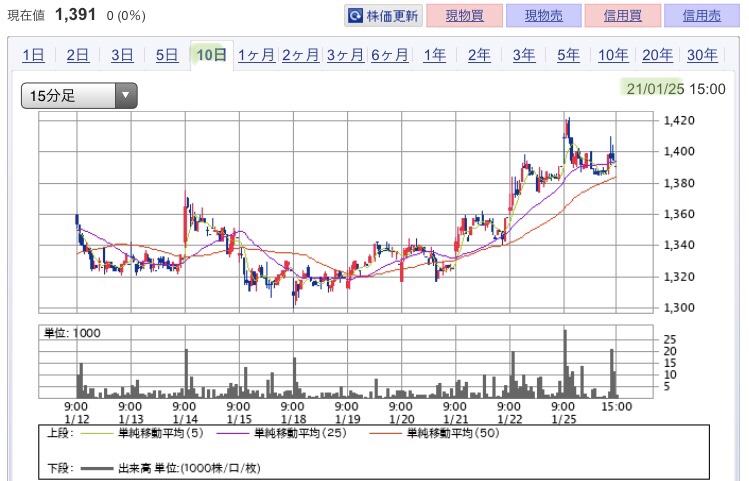The height and width of the screenshot is (481, 749).
Task: Click the 単純移動平均(25) legend text
Action: coord(300,433)
